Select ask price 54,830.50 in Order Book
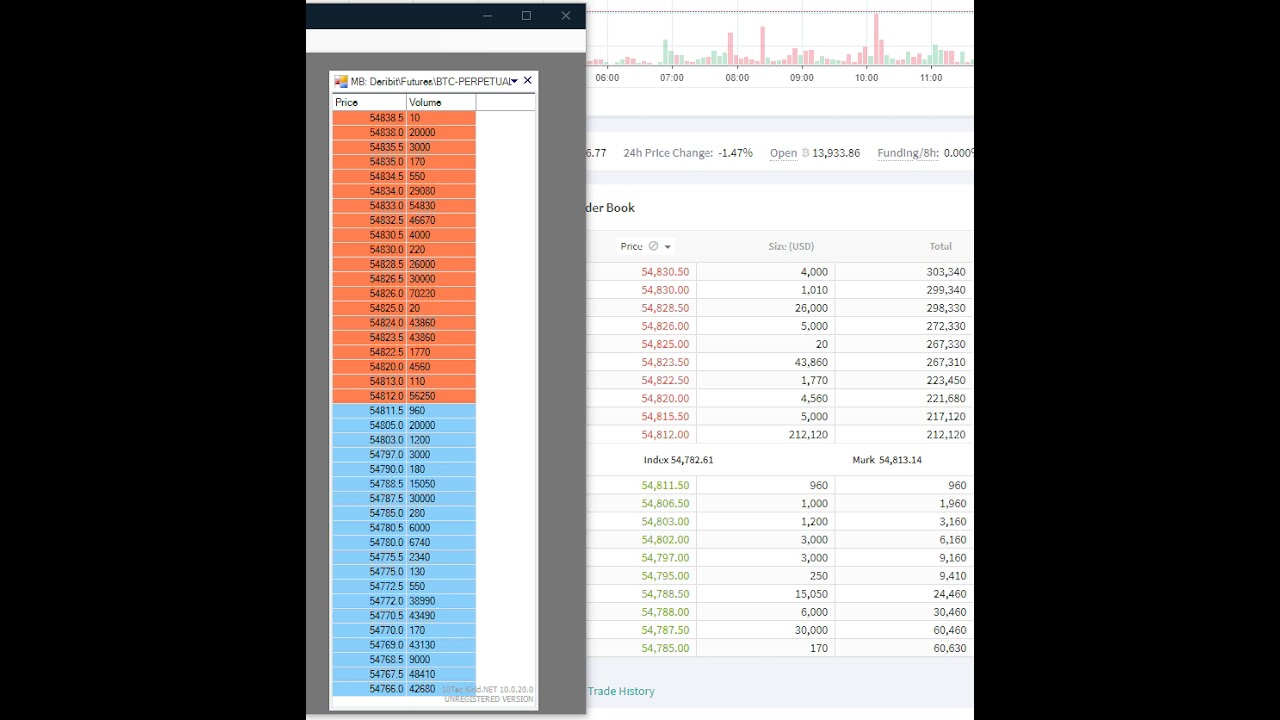Image resolution: width=1280 pixels, height=720 pixels. coord(665,272)
